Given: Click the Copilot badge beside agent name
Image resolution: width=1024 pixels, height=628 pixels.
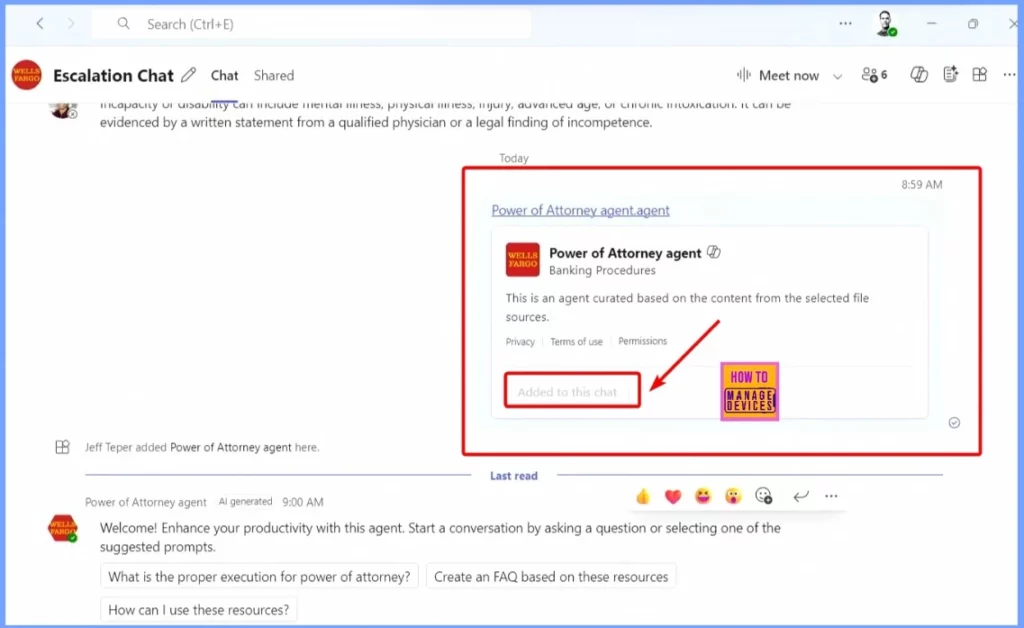Looking at the screenshot, I should (714, 252).
